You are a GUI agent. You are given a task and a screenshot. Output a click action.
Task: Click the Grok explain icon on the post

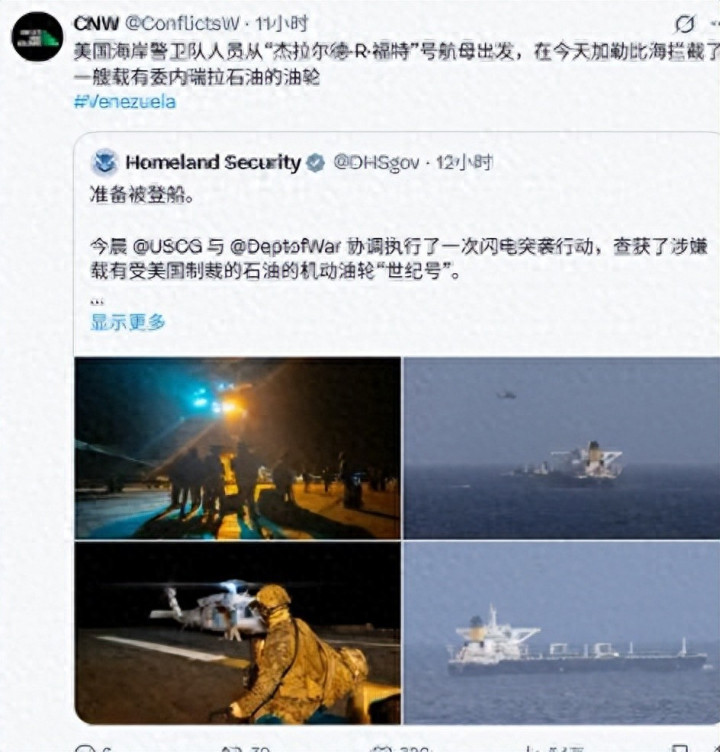pos(685,24)
